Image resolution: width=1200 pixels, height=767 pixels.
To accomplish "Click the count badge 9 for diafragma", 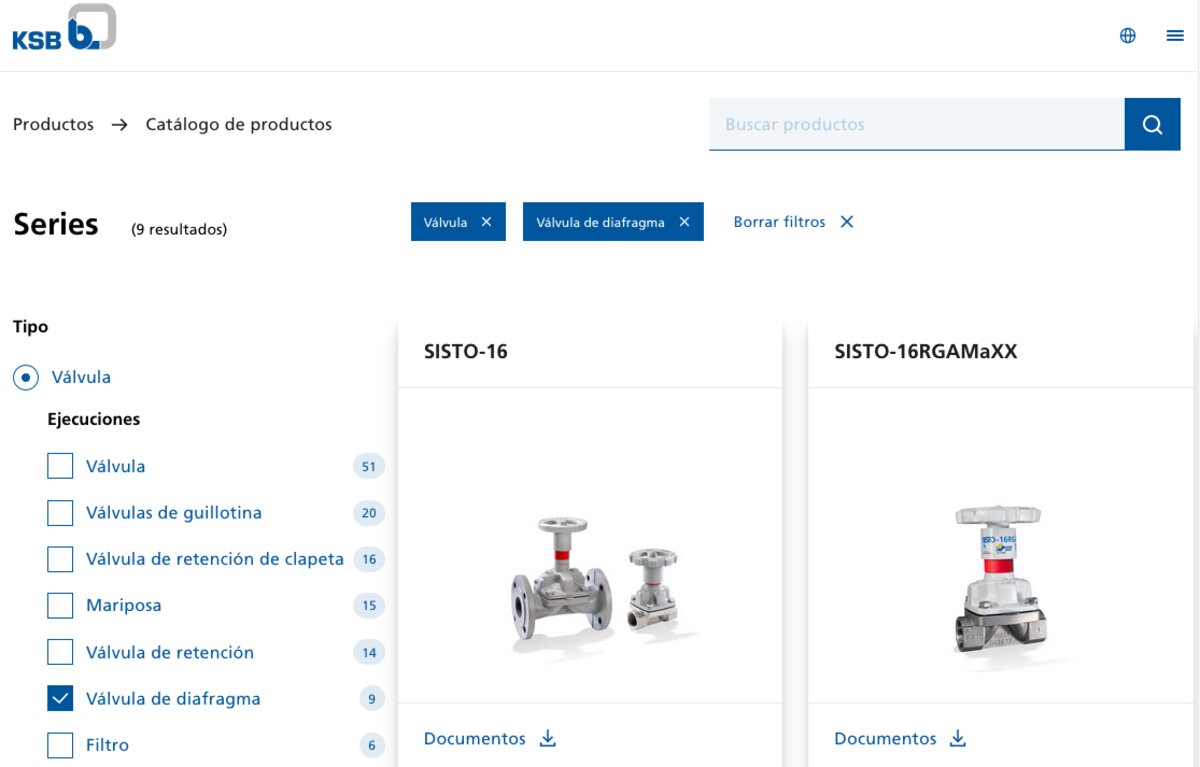I will (371, 699).
